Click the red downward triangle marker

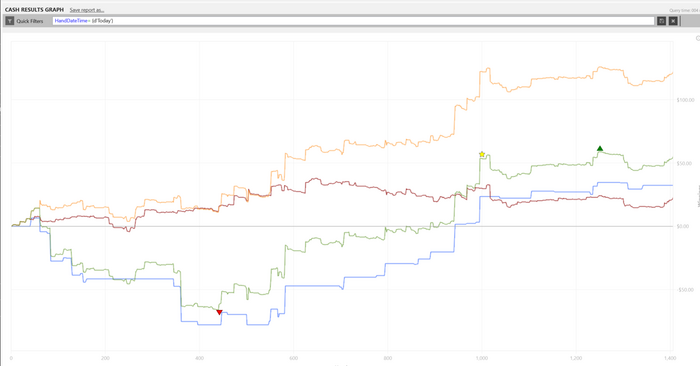pyautogui.click(x=219, y=312)
